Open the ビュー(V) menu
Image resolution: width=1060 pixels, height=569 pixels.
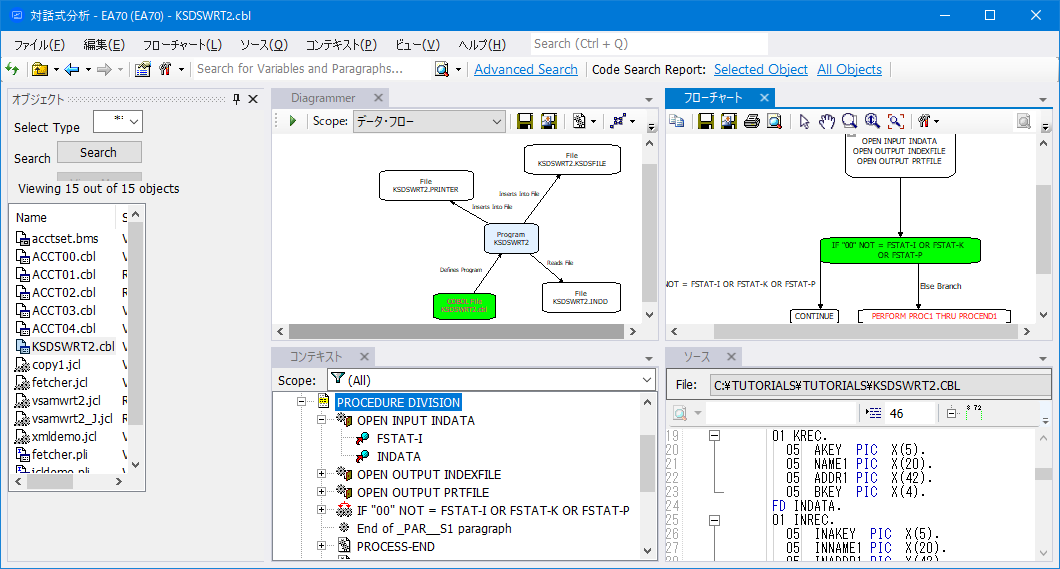point(417,45)
